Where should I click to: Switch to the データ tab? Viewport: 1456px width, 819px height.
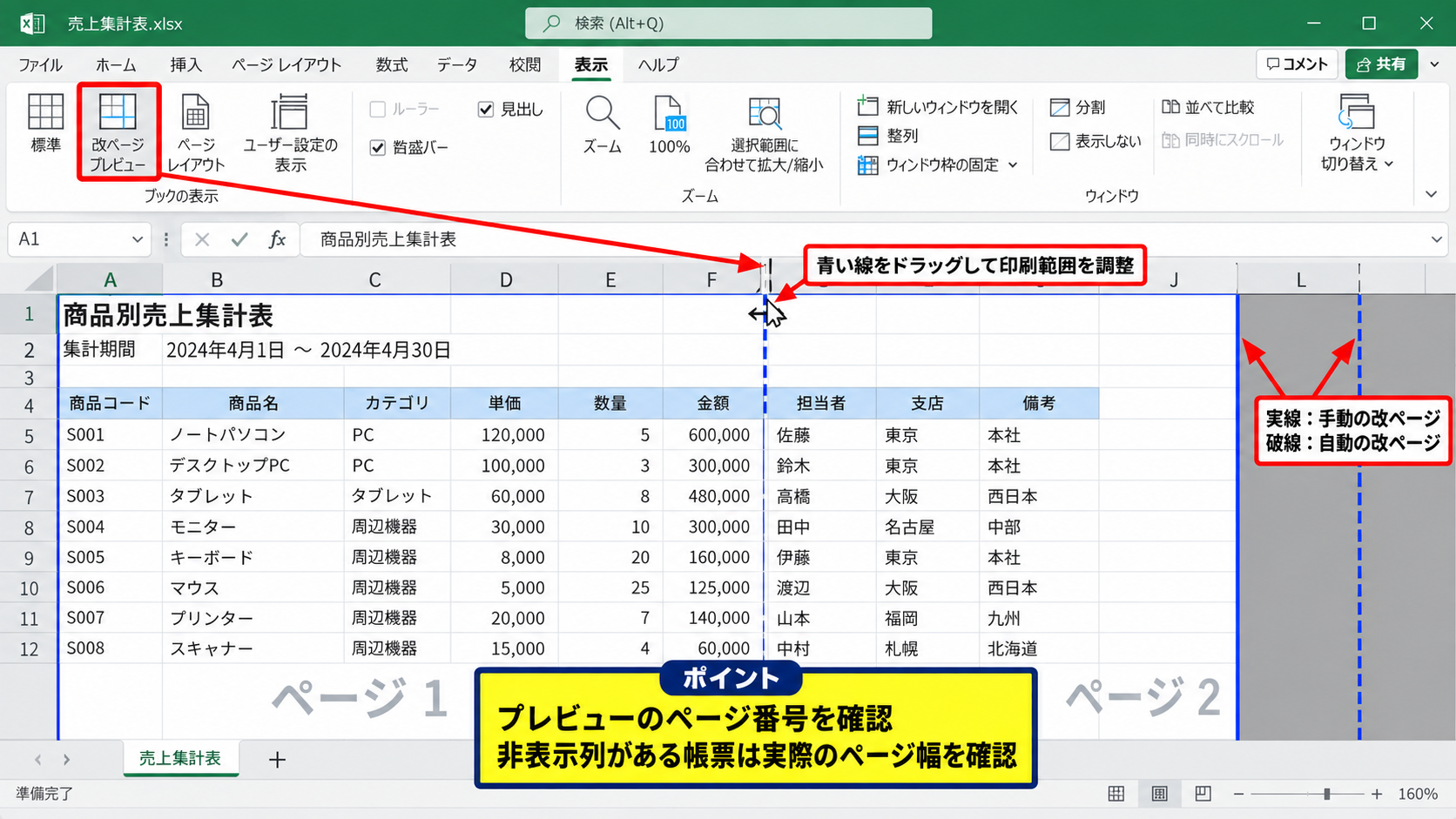[x=457, y=65]
